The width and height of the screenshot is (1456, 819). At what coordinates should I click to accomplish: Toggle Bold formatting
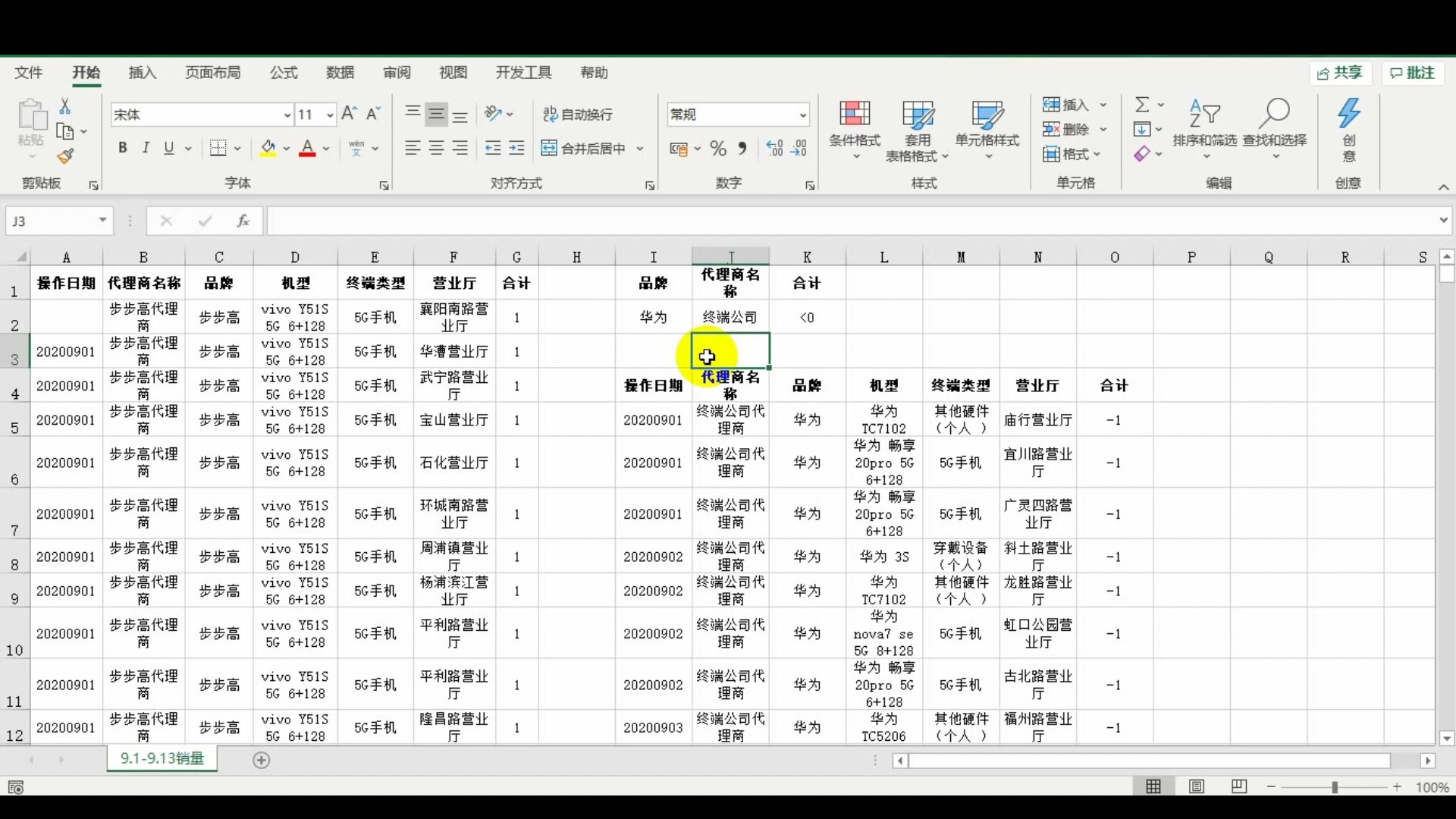(x=123, y=149)
